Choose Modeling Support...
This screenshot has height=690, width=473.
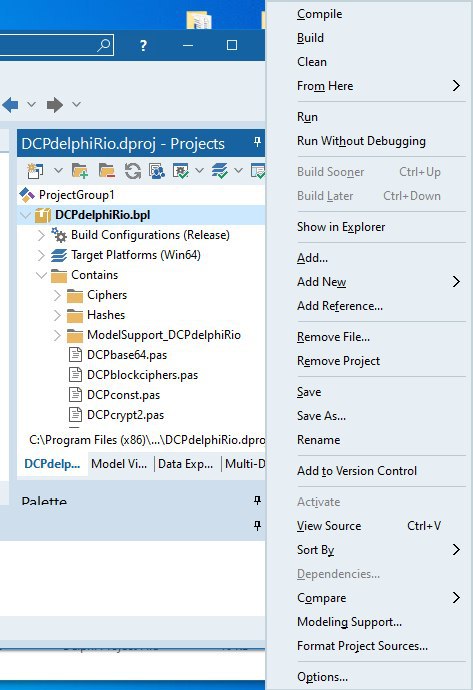pos(349,622)
